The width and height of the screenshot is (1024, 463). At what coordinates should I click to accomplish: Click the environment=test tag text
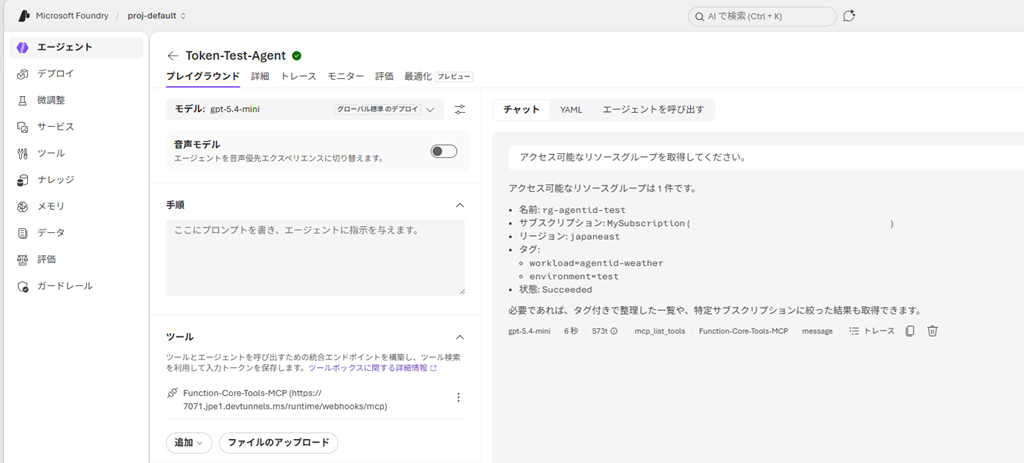tap(574, 276)
